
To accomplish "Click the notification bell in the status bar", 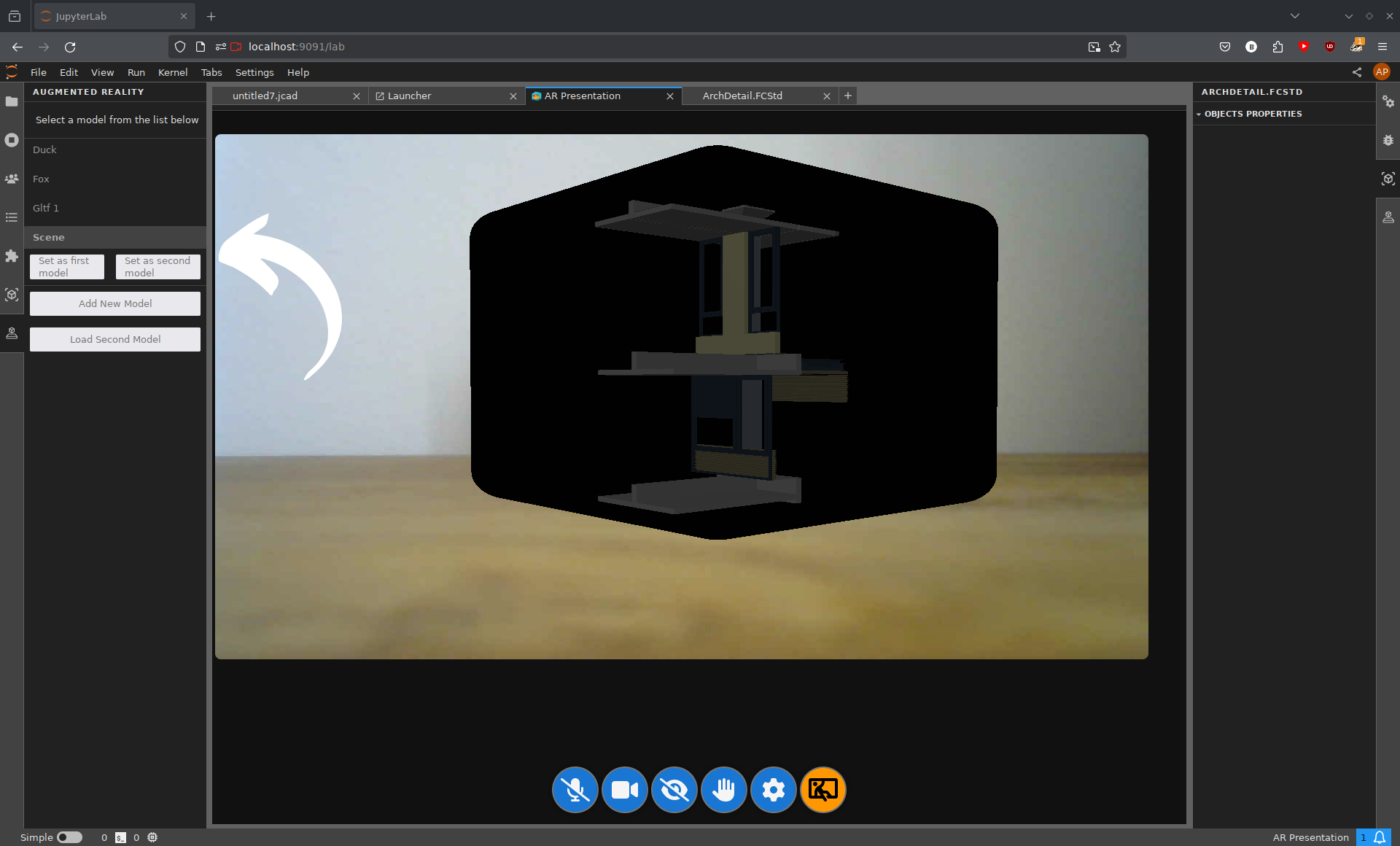I will 1380,837.
